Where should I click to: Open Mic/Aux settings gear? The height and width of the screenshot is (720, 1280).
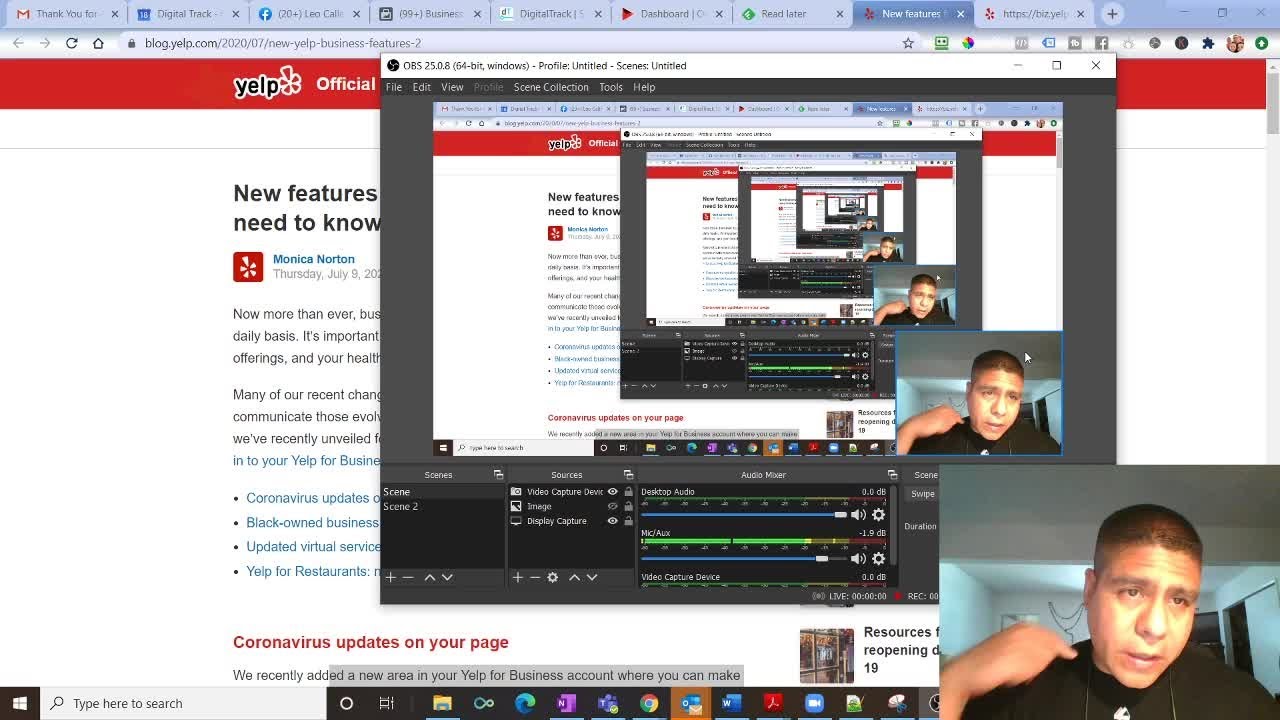click(878, 558)
